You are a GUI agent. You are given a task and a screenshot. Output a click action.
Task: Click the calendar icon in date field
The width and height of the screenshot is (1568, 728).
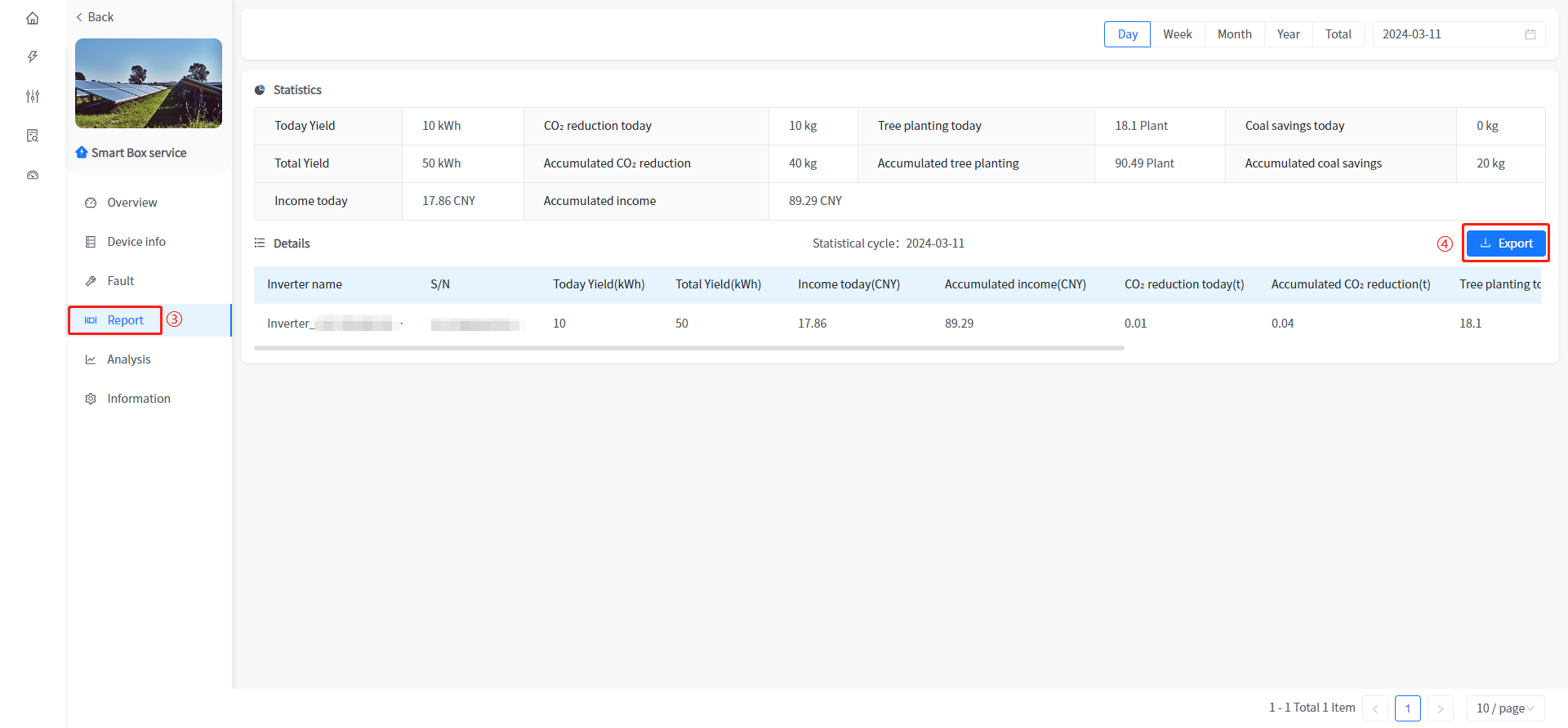1530,34
